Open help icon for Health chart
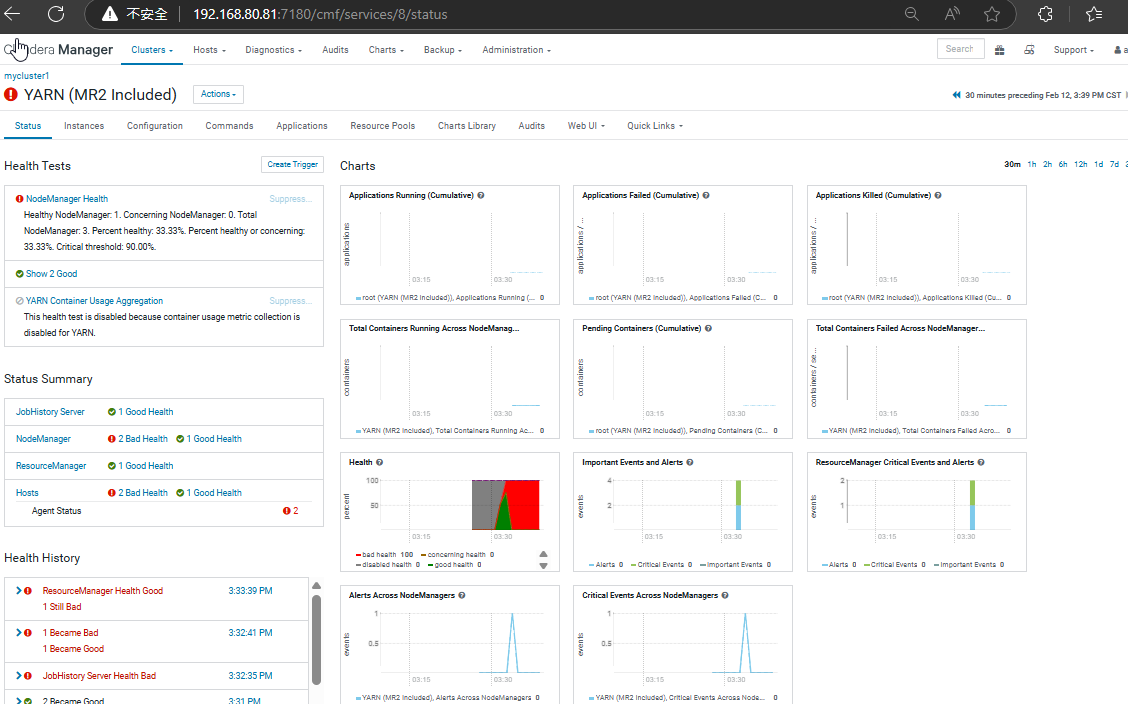 [x=379, y=462]
